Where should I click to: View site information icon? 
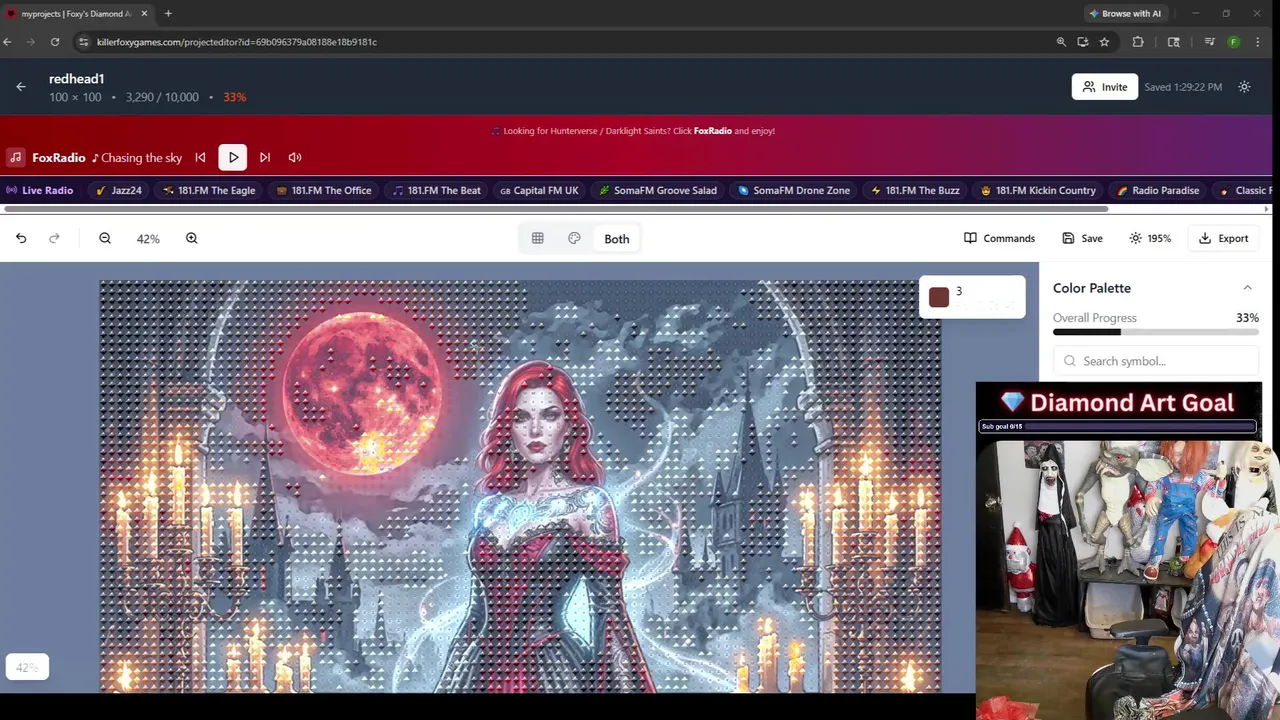[x=84, y=42]
